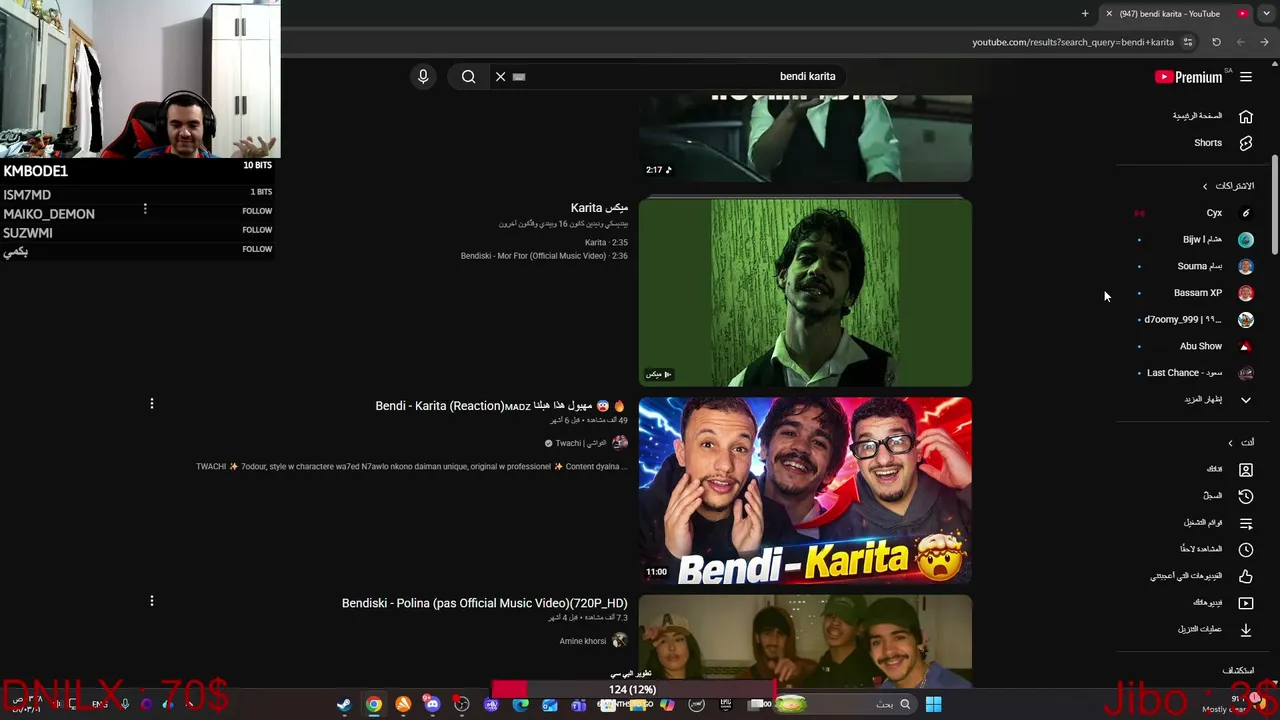Open options menu for Bendiski - Polina video

point(152,601)
